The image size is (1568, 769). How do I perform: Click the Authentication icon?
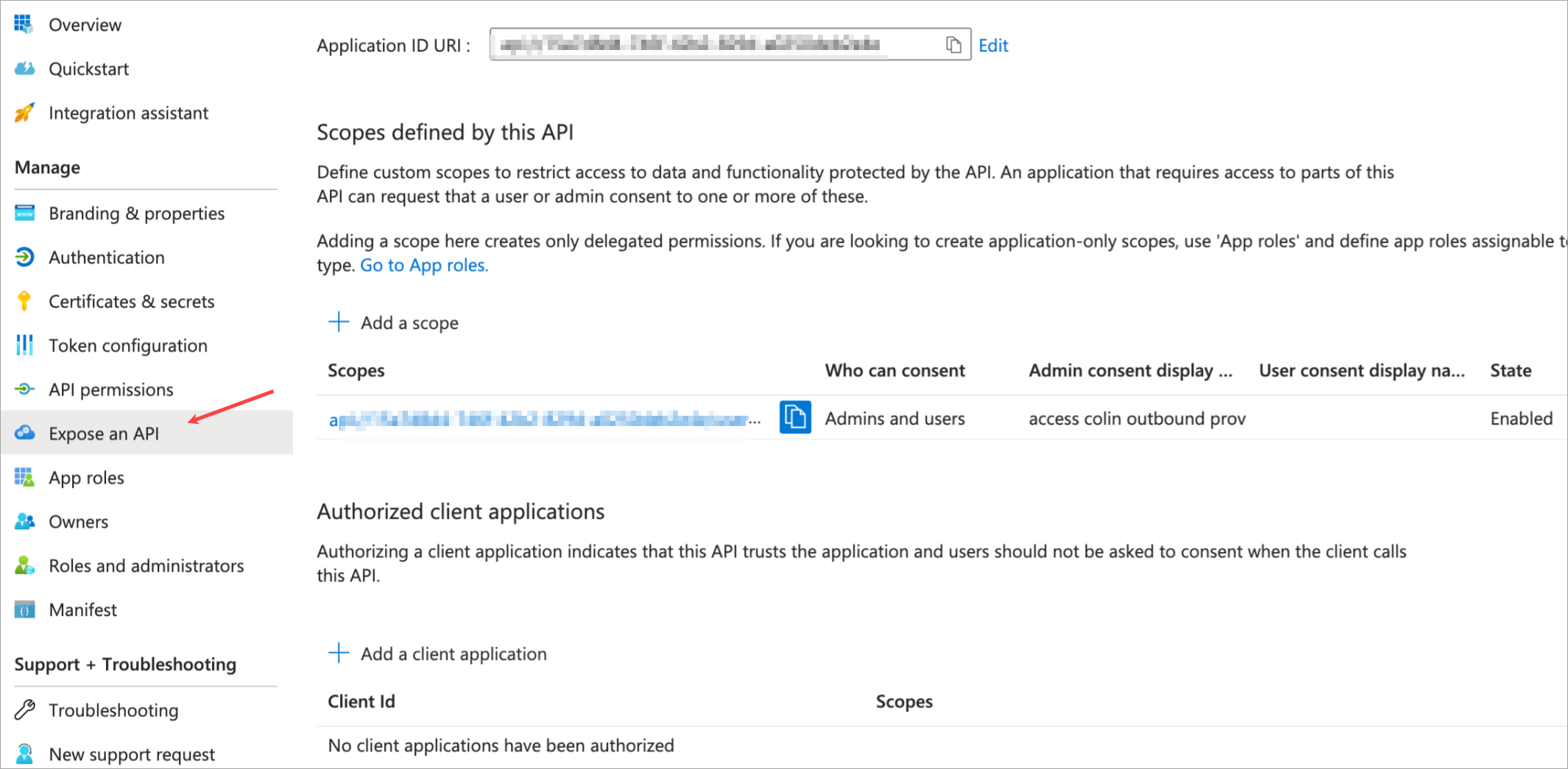(x=24, y=257)
